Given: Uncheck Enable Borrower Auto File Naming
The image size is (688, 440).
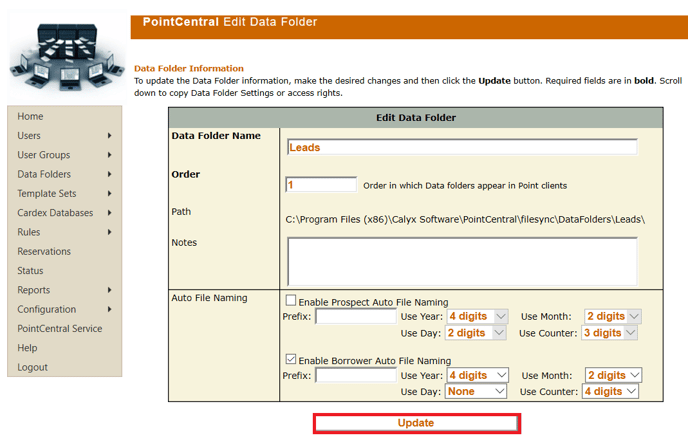Looking at the screenshot, I should [290, 359].
